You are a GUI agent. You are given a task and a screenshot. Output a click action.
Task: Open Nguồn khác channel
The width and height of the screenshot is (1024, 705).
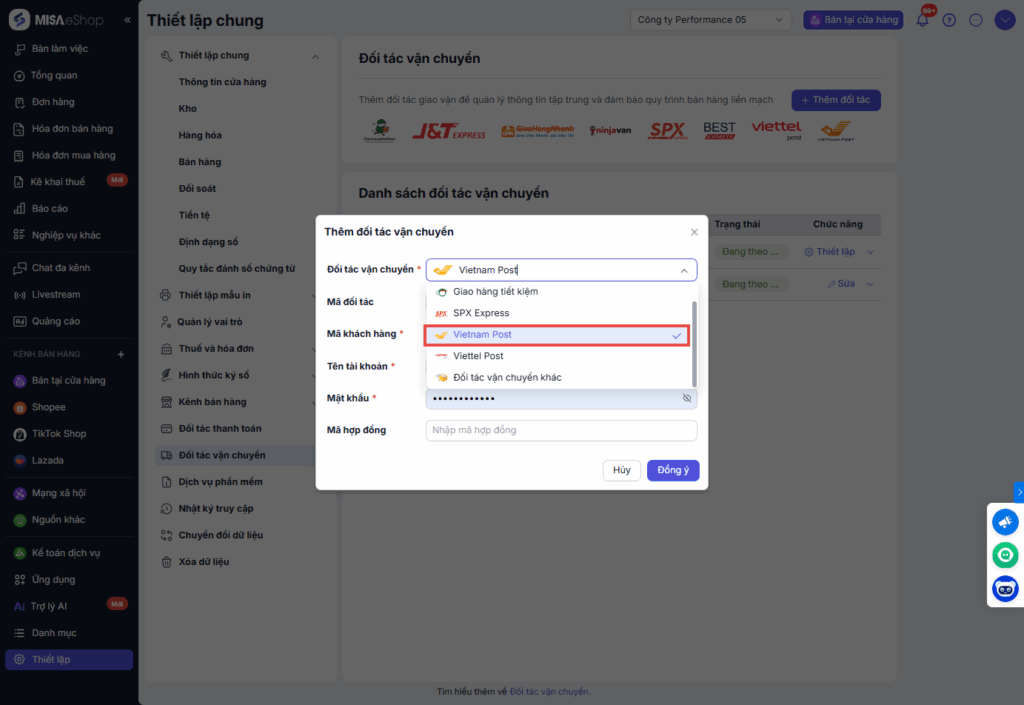tap(58, 520)
